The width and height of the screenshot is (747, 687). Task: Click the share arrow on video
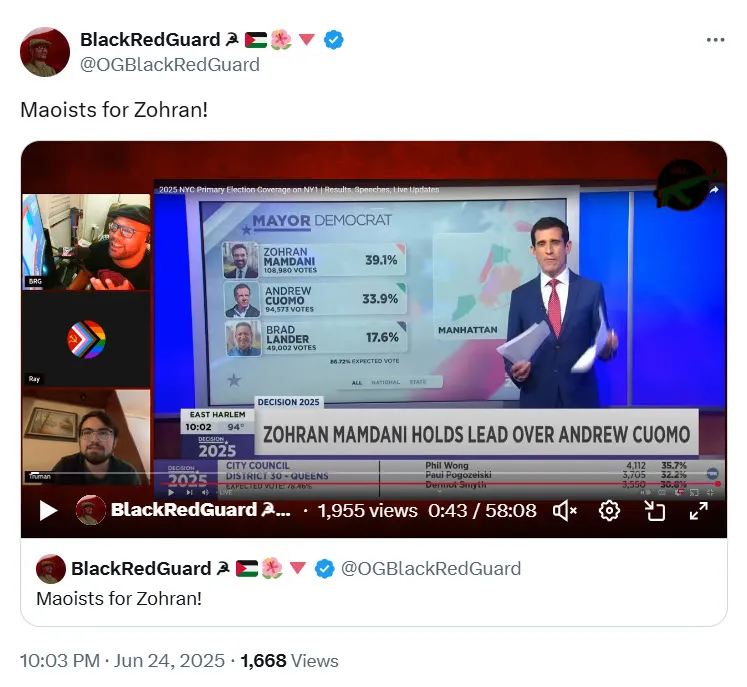pos(715,190)
